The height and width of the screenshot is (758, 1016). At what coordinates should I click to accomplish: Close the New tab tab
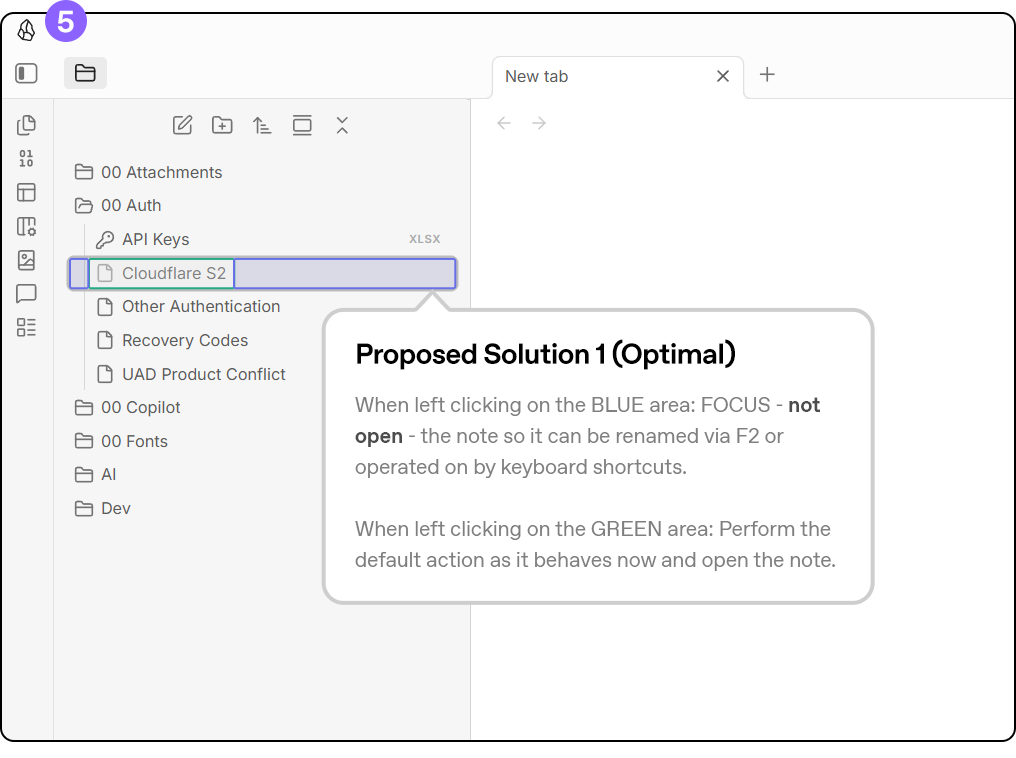click(723, 77)
